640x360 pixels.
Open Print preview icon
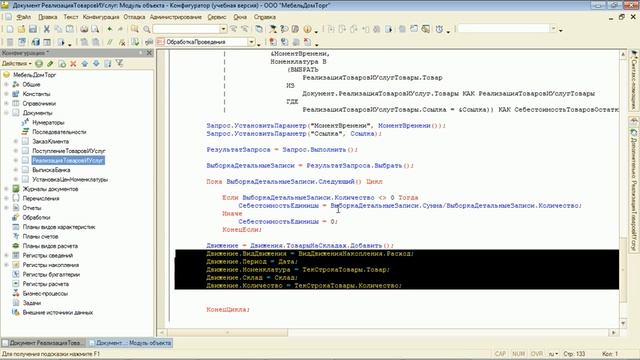95,29
